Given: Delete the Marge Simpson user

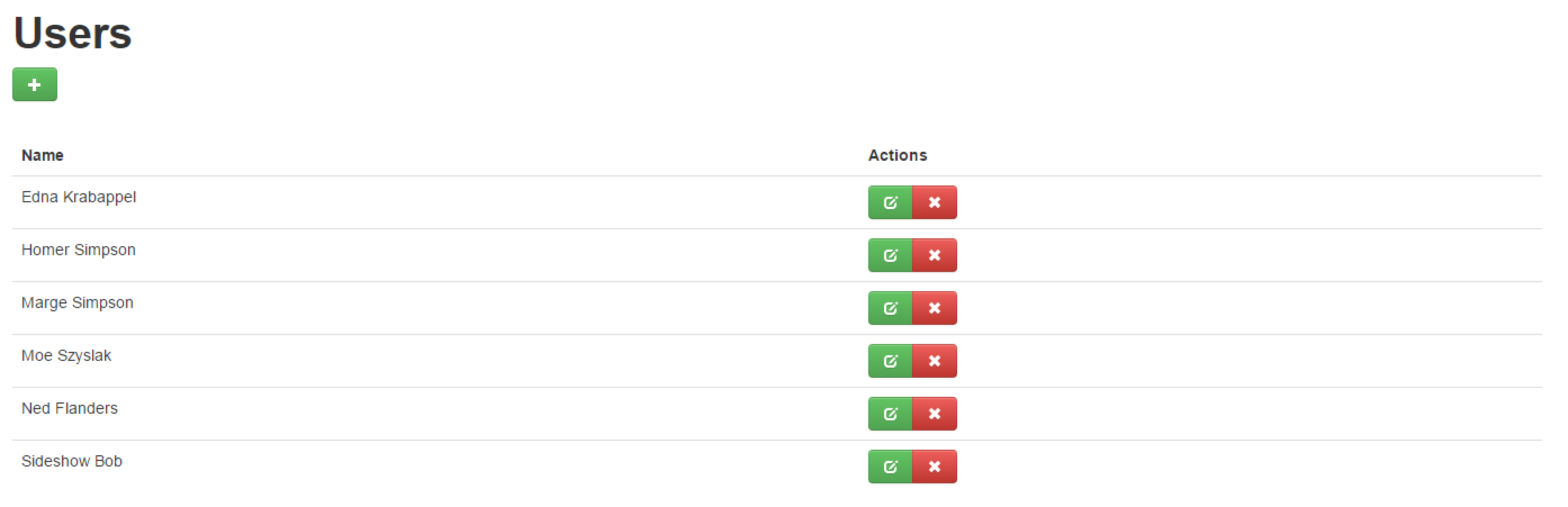Looking at the screenshot, I should coord(934,309).
